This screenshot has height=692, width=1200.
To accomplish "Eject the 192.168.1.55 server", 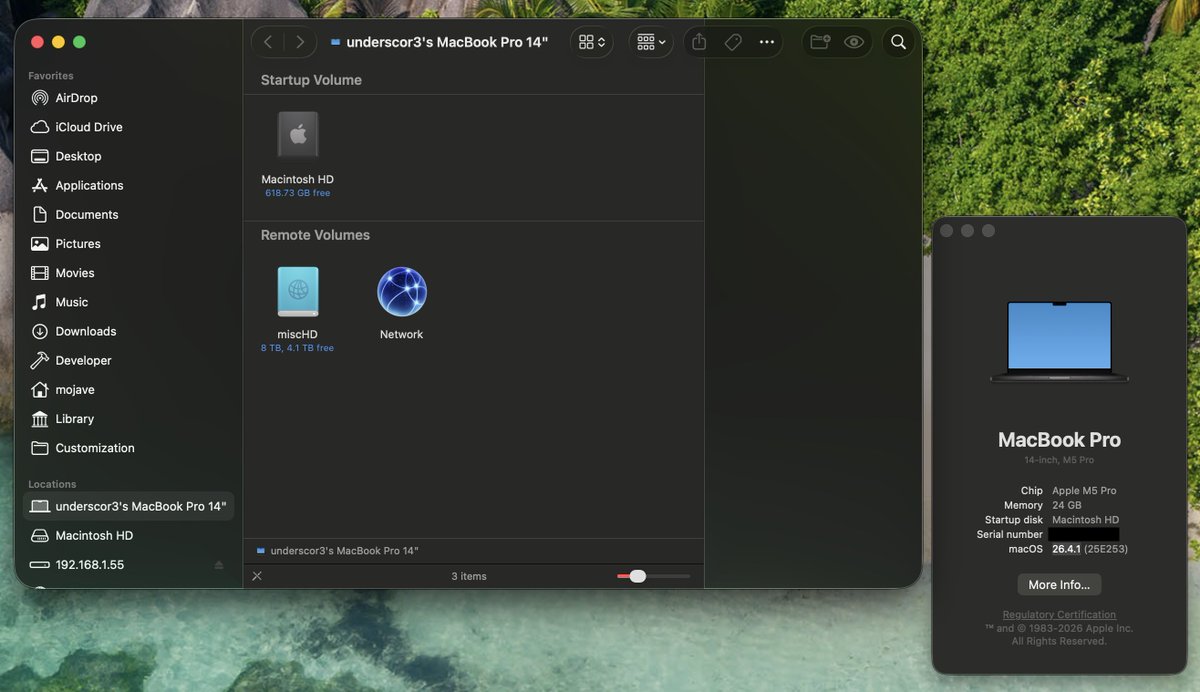I will coord(219,565).
